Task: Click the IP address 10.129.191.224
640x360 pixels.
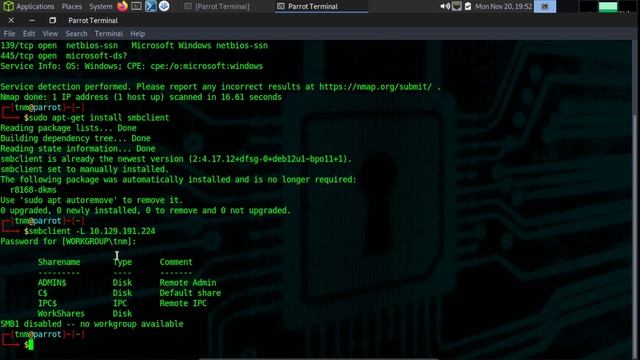Action: click(122, 231)
